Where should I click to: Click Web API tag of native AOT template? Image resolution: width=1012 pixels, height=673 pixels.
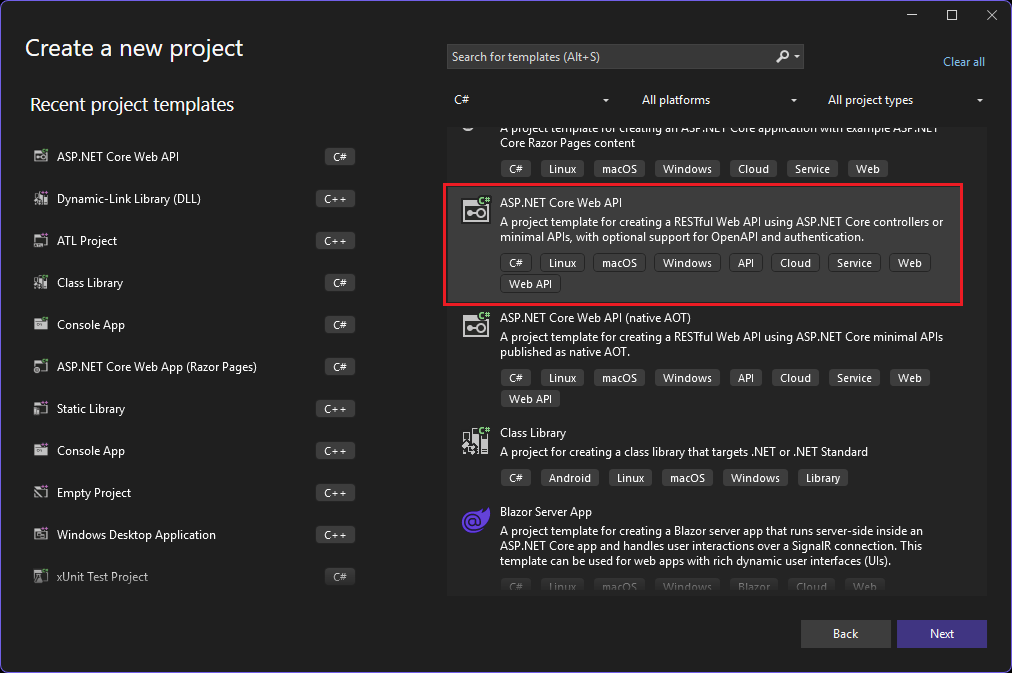pyautogui.click(x=530, y=399)
